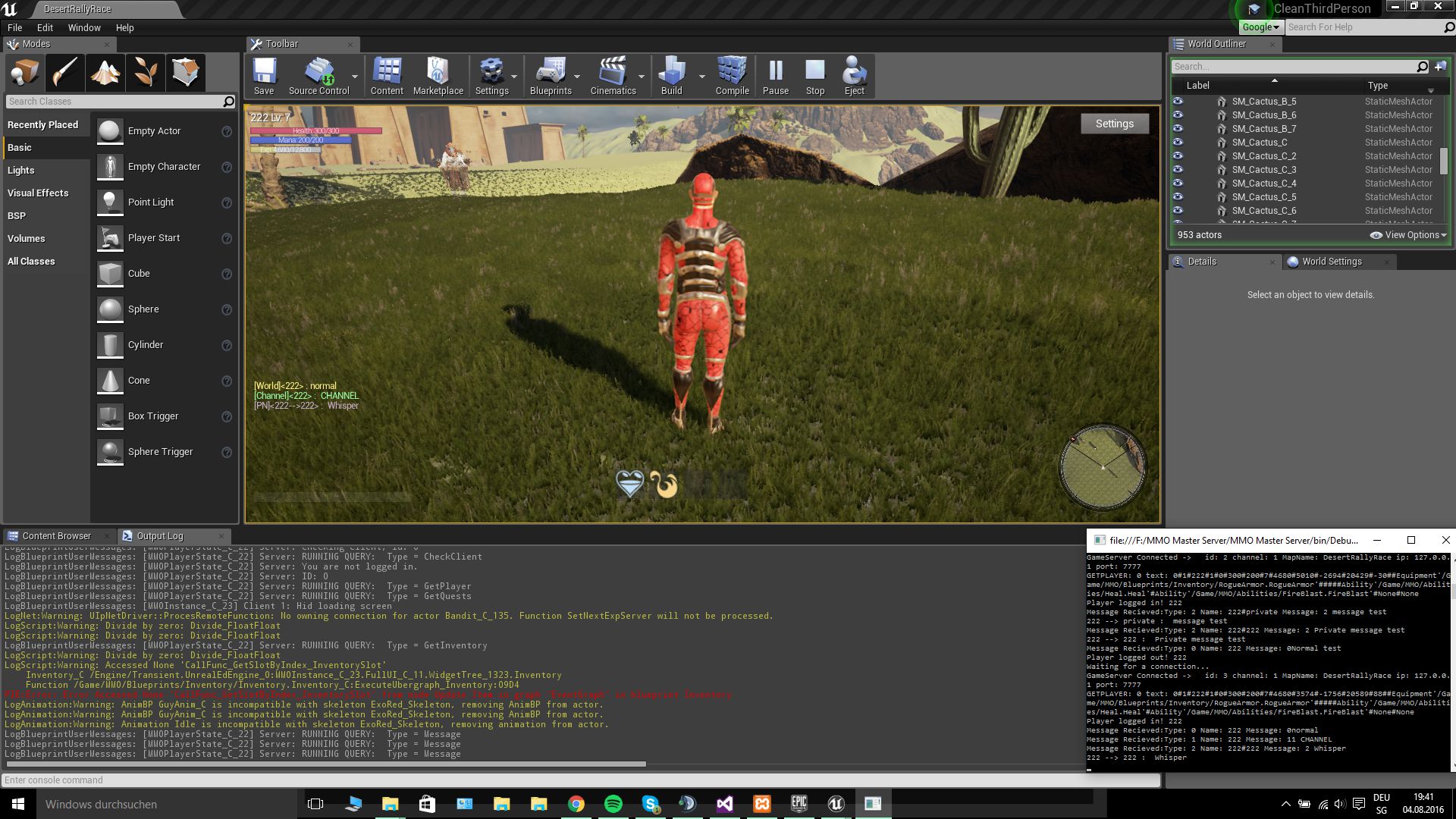Select the Geometry Editing mode icon
The width and height of the screenshot is (1456, 819).
[185, 73]
